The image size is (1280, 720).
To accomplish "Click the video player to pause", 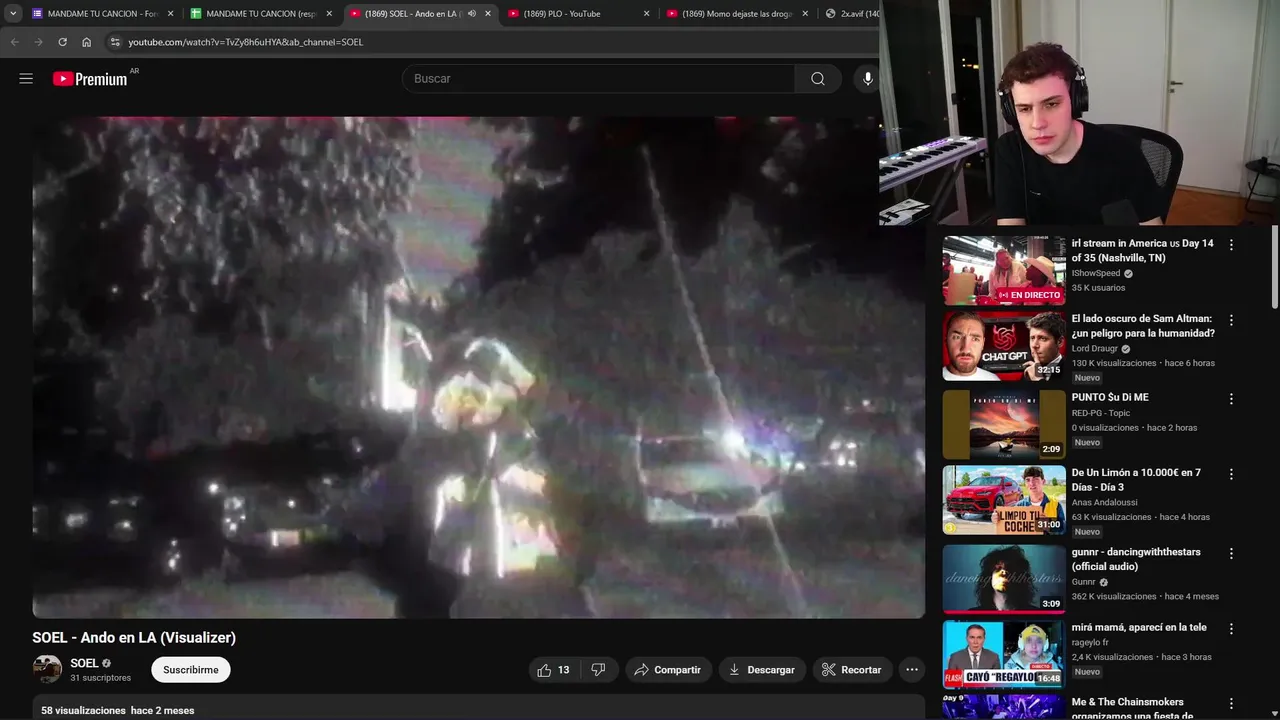I will coord(479,367).
